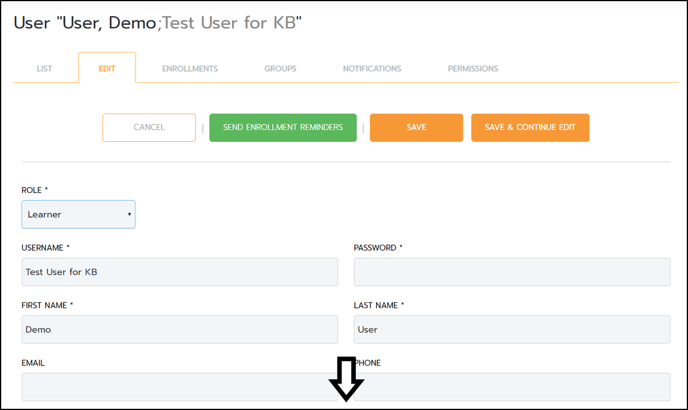Open the Role dropdown showing Learner

click(x=79, y=214)
